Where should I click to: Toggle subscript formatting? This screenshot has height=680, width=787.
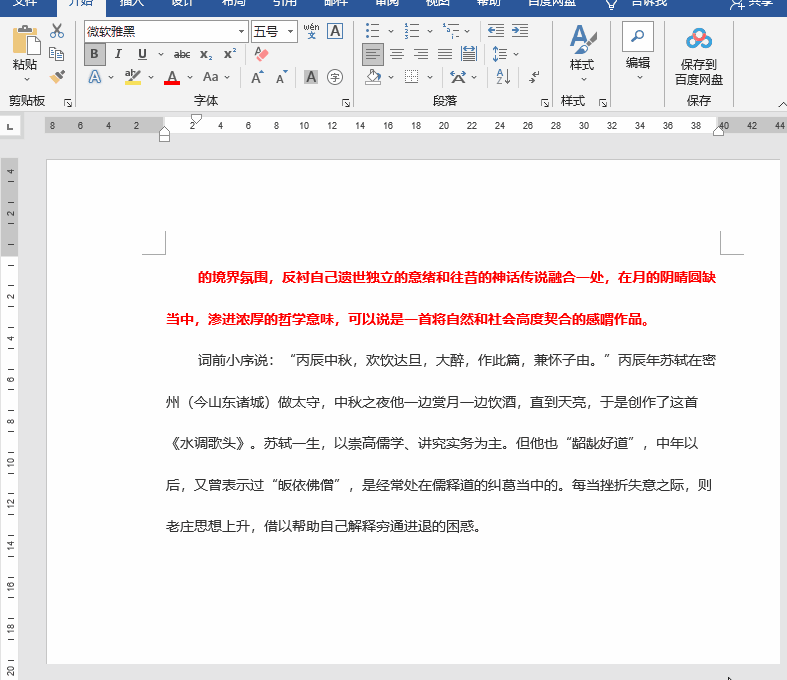tap(206, 54)
